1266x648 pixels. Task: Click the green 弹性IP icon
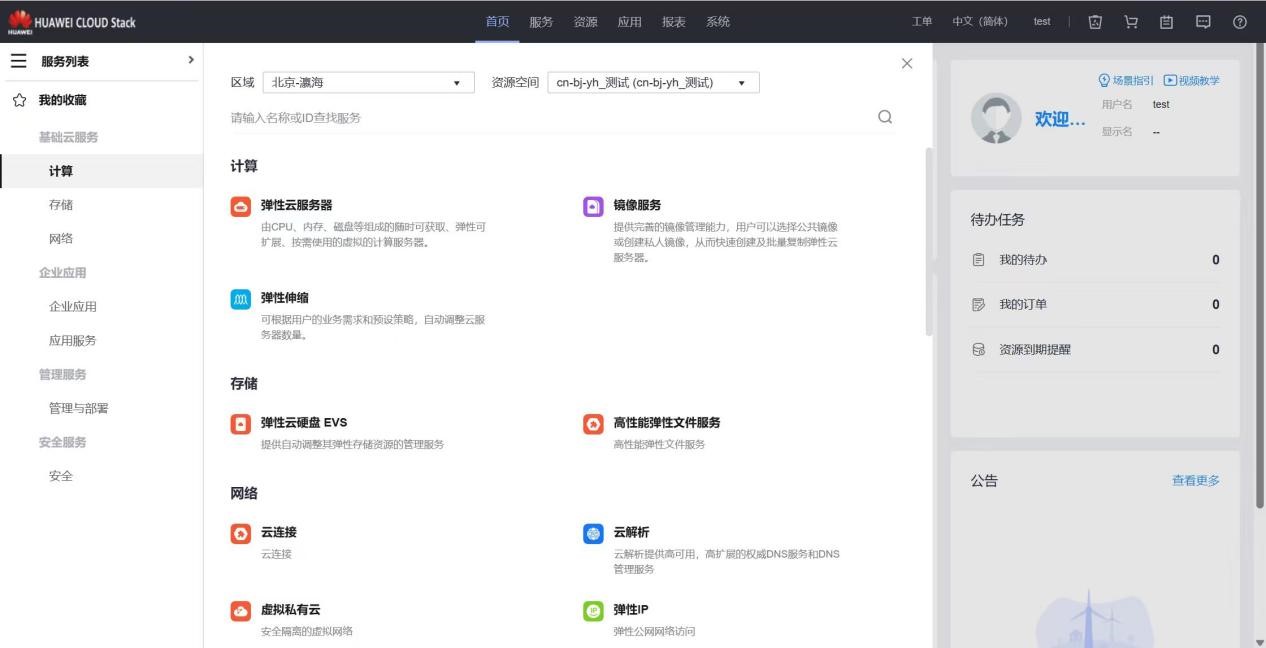[593, 611]
